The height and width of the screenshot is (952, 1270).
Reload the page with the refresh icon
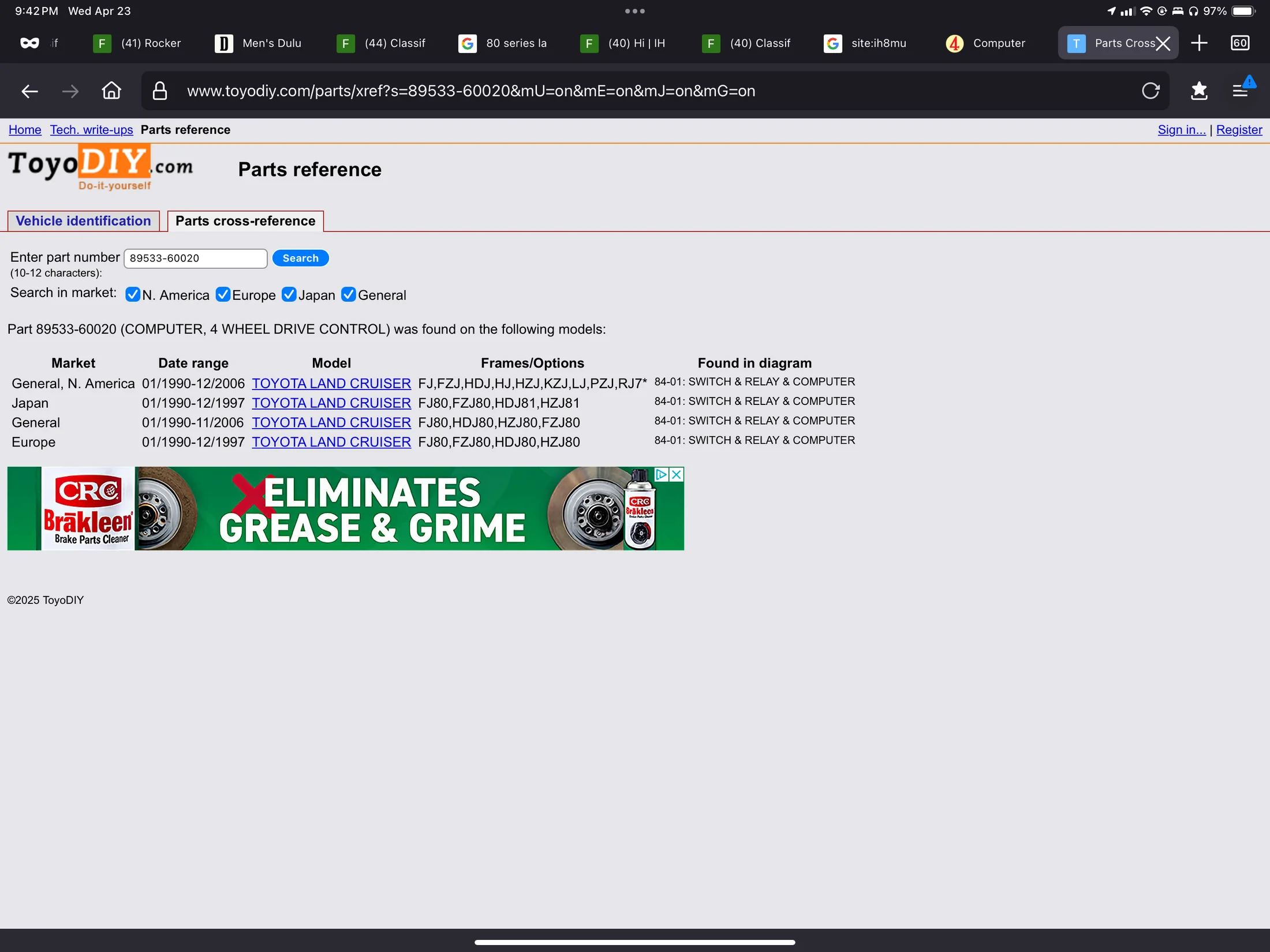point(1150,91)
